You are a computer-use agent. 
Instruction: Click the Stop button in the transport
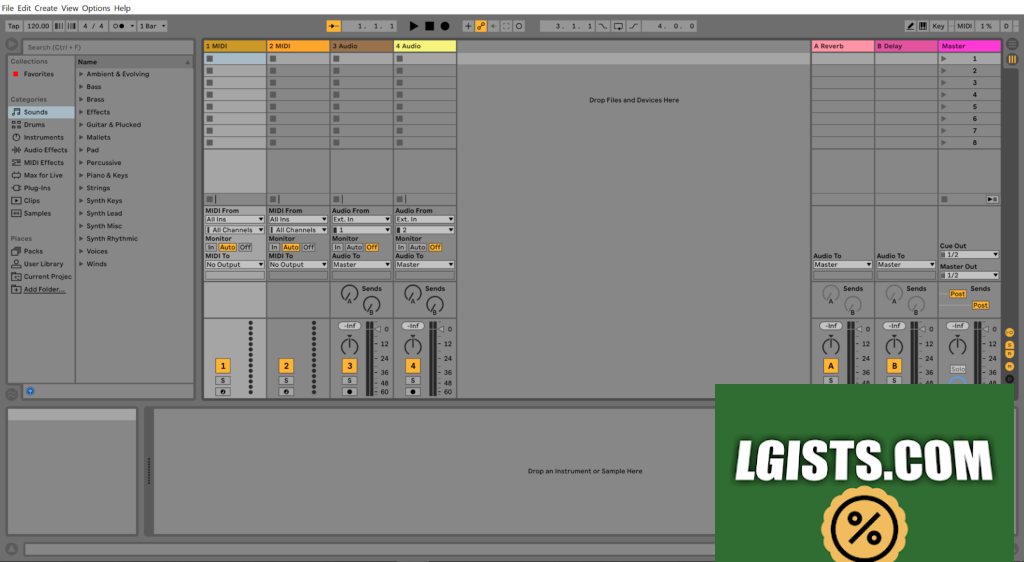click(x=429, y=26)
